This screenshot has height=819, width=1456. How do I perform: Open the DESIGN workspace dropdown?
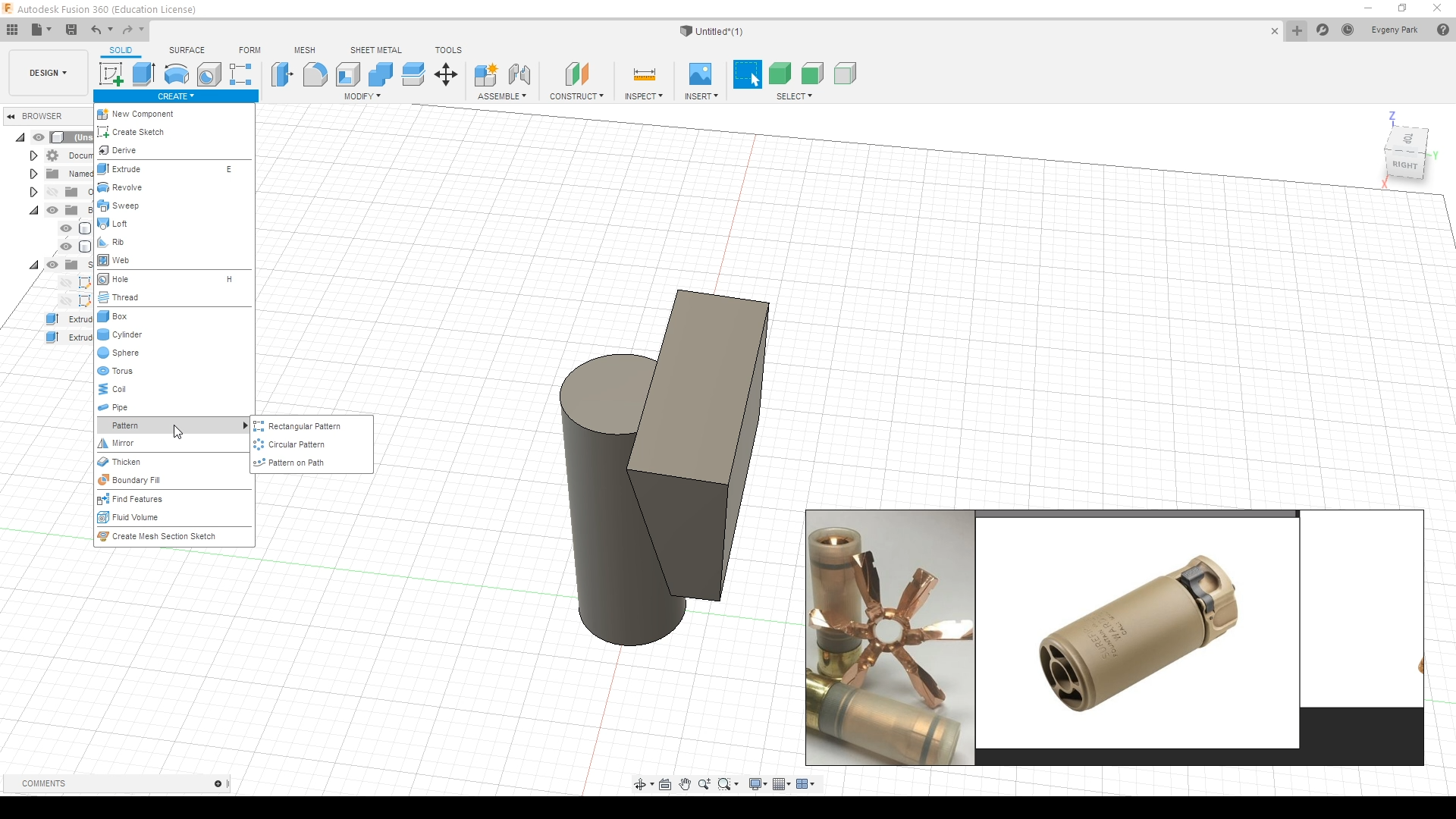click(x=48, y=73)
